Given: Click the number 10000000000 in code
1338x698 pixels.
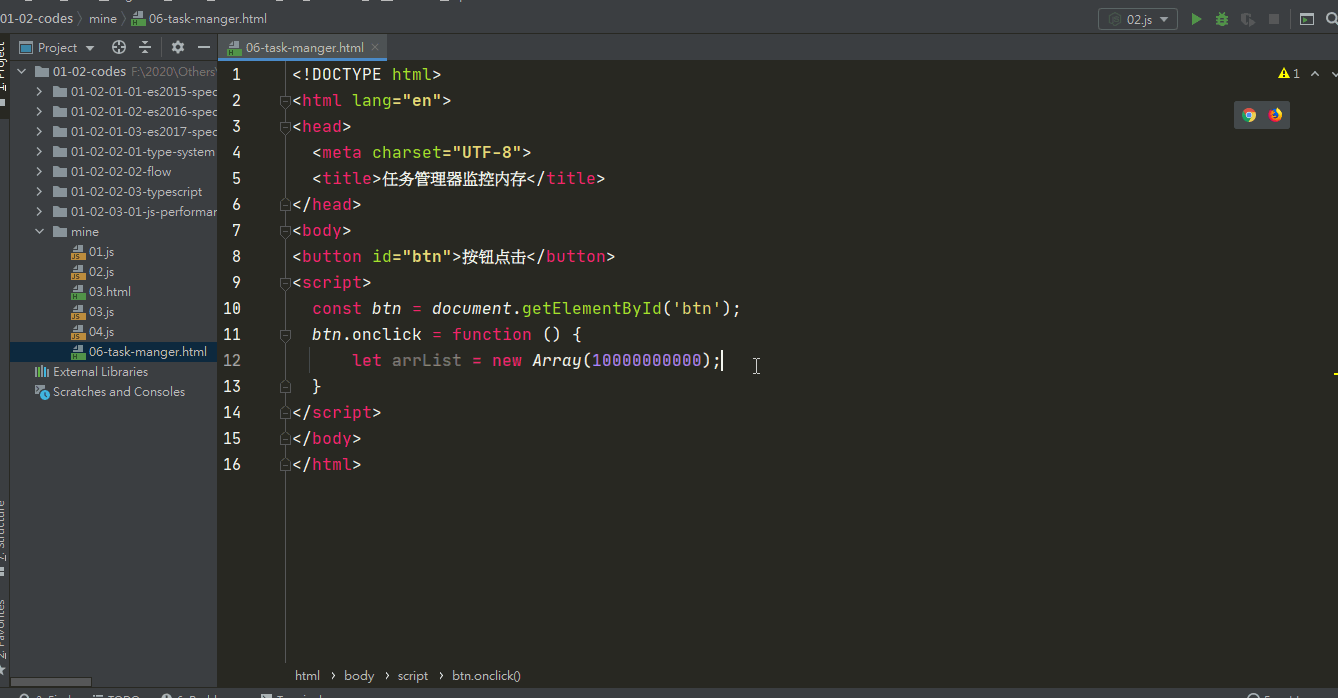Looking at the screenshot, I should click(x=647, y=360).
